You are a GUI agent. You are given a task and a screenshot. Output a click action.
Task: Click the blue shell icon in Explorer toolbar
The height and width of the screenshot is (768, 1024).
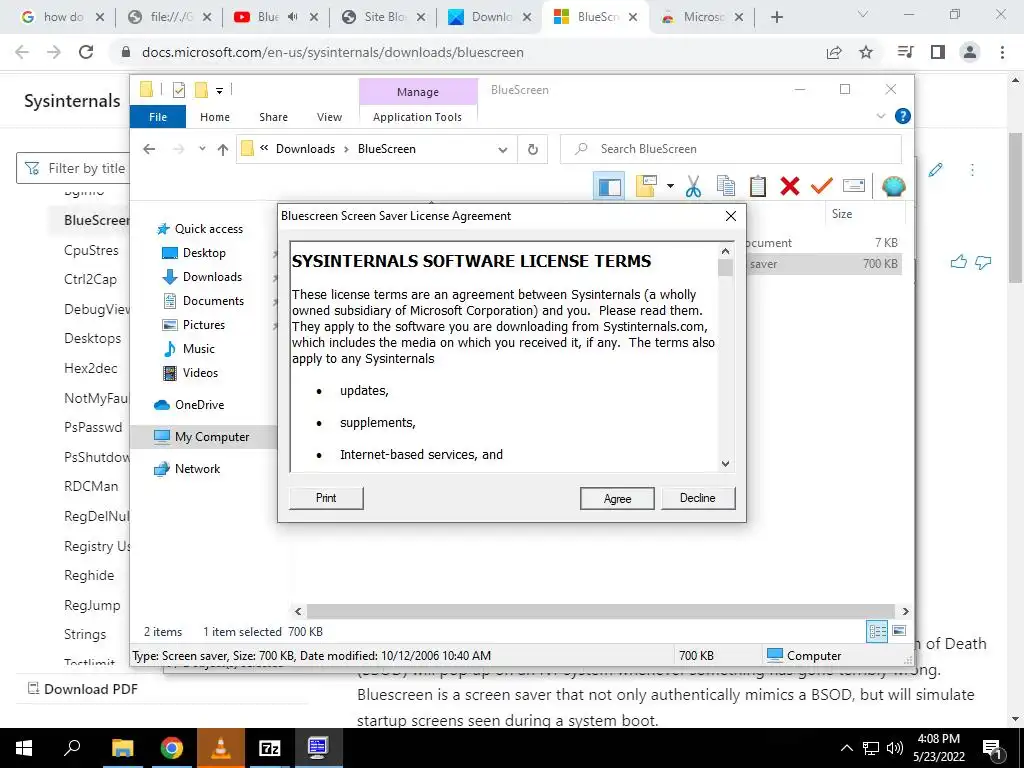pos(893,187)
